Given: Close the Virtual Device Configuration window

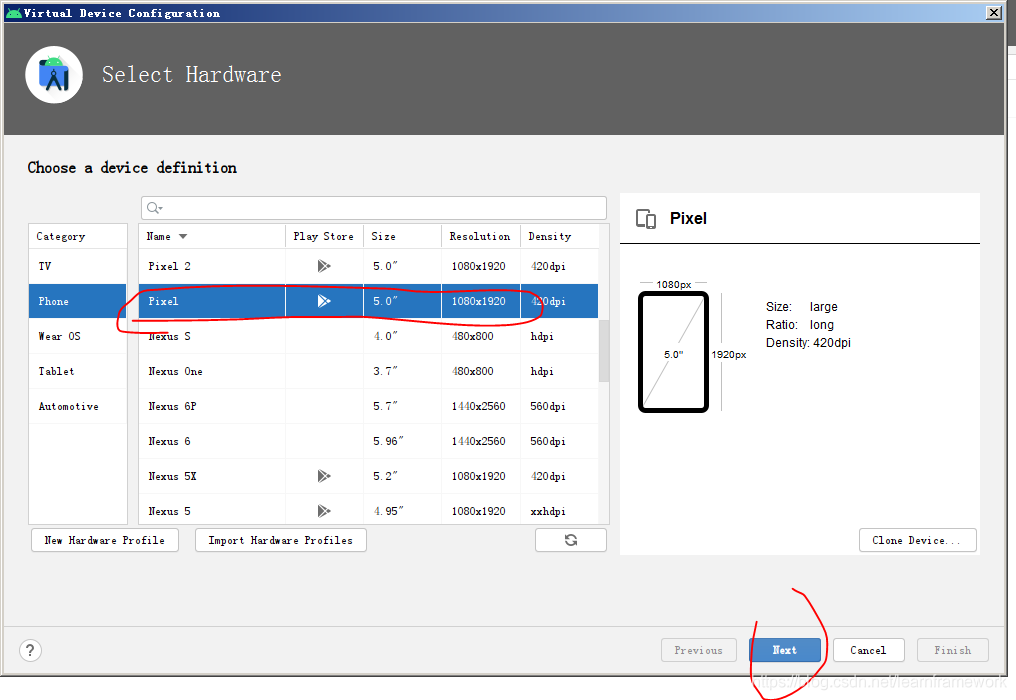Looking at the screenshot, I should click(993, 13).
